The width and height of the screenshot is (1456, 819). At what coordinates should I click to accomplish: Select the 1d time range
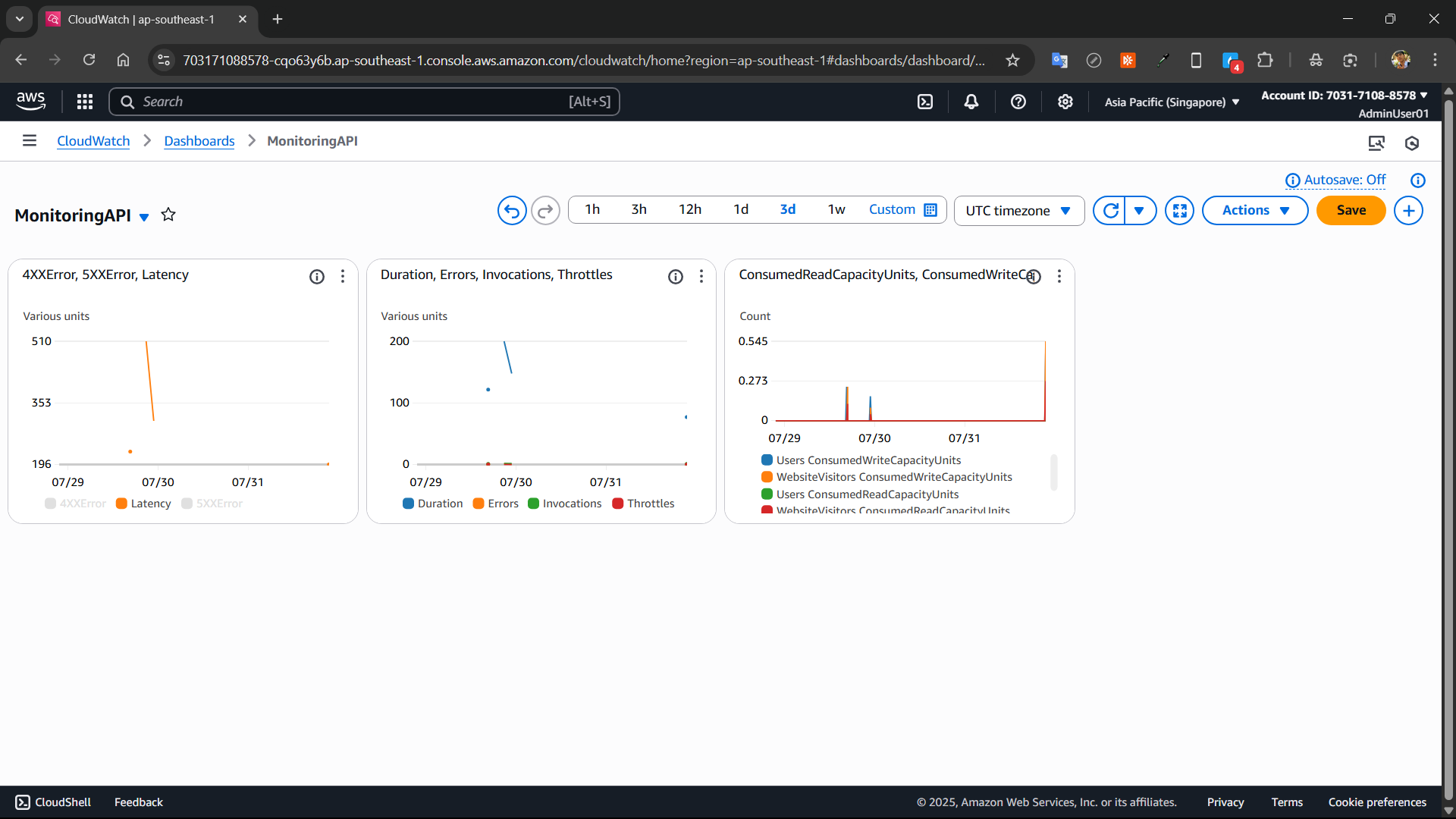741,209
